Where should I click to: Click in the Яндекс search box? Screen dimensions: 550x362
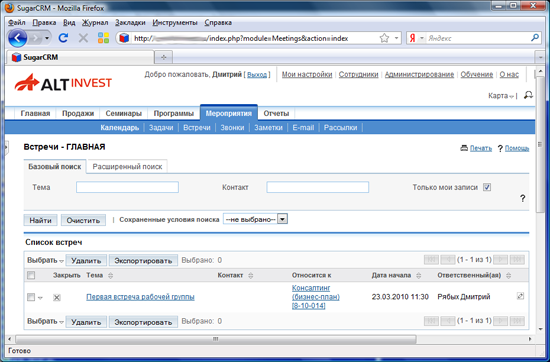pos(478,38)
